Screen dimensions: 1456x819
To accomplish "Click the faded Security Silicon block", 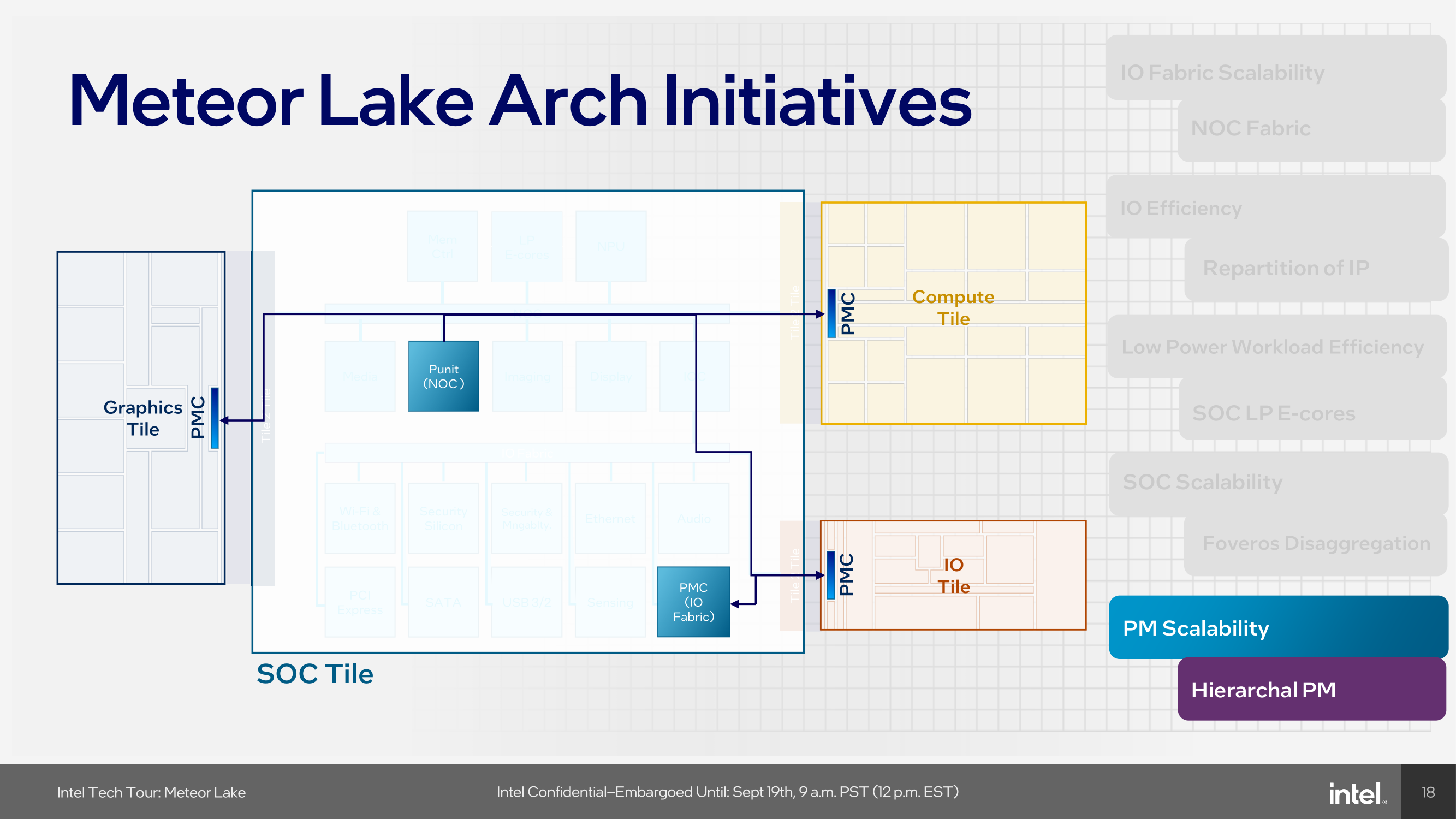I will (444, 518).
